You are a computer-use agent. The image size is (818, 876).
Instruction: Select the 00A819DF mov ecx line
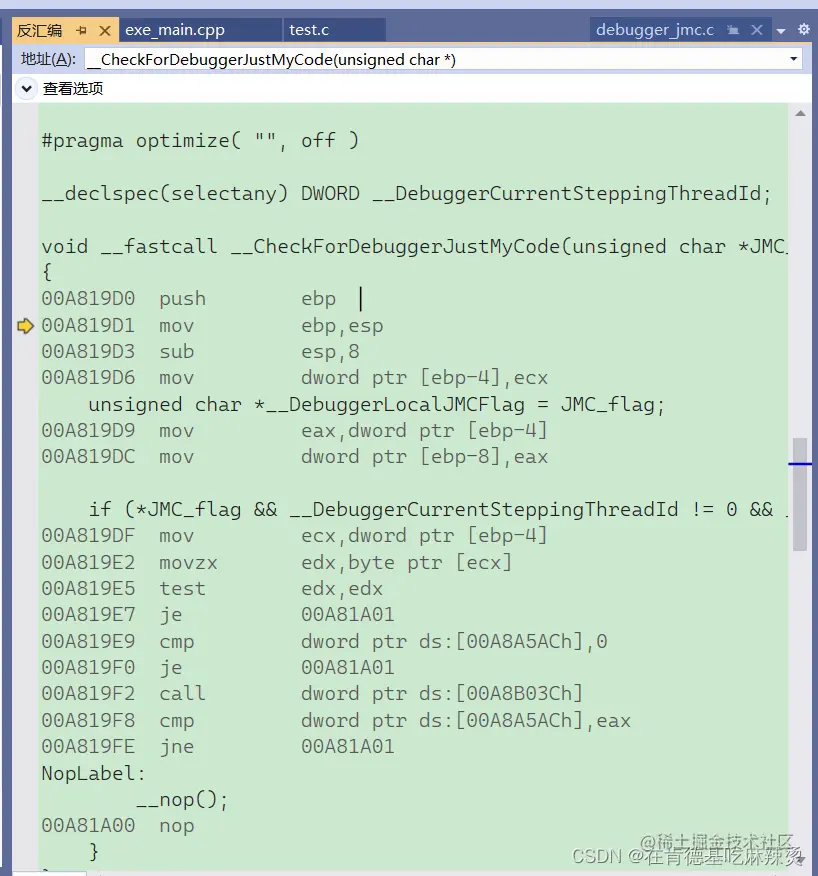pyautogui.click(x=294, y=536)
